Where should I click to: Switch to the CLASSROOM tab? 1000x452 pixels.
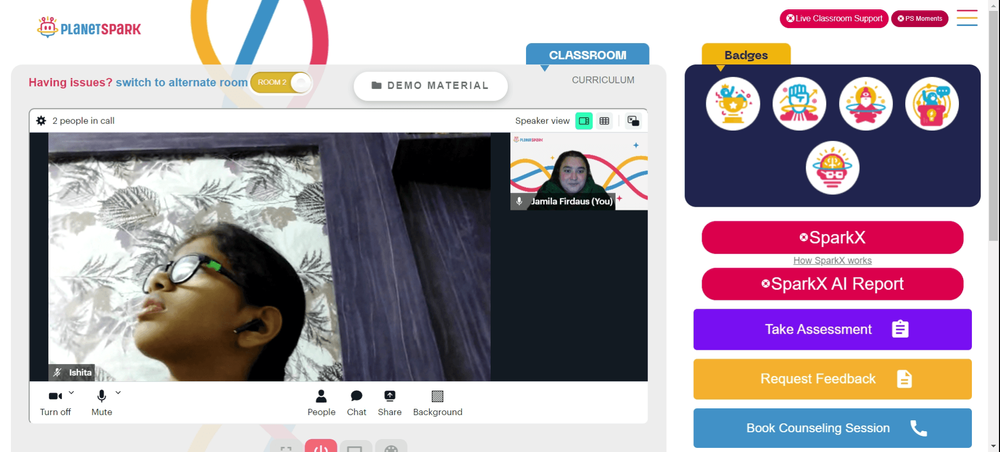[587, 55]
